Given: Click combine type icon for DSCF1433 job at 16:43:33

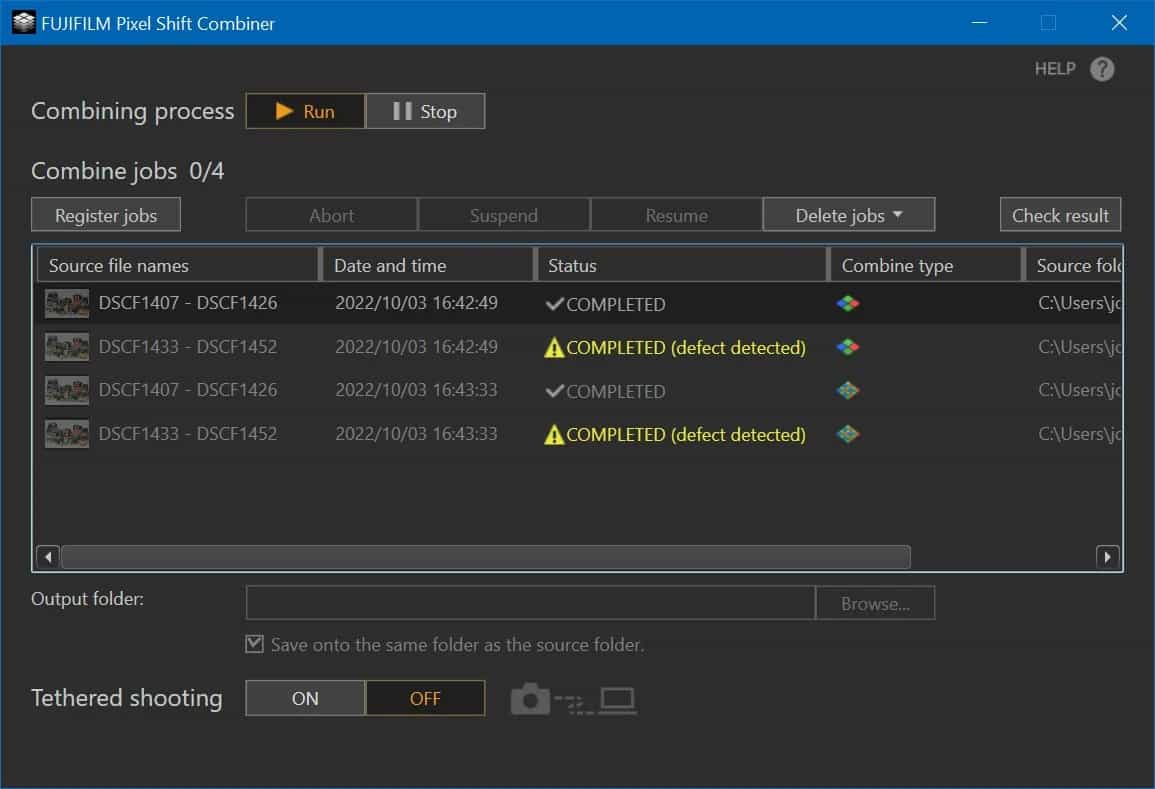Looking at the screenshot, I should (848, 434).
